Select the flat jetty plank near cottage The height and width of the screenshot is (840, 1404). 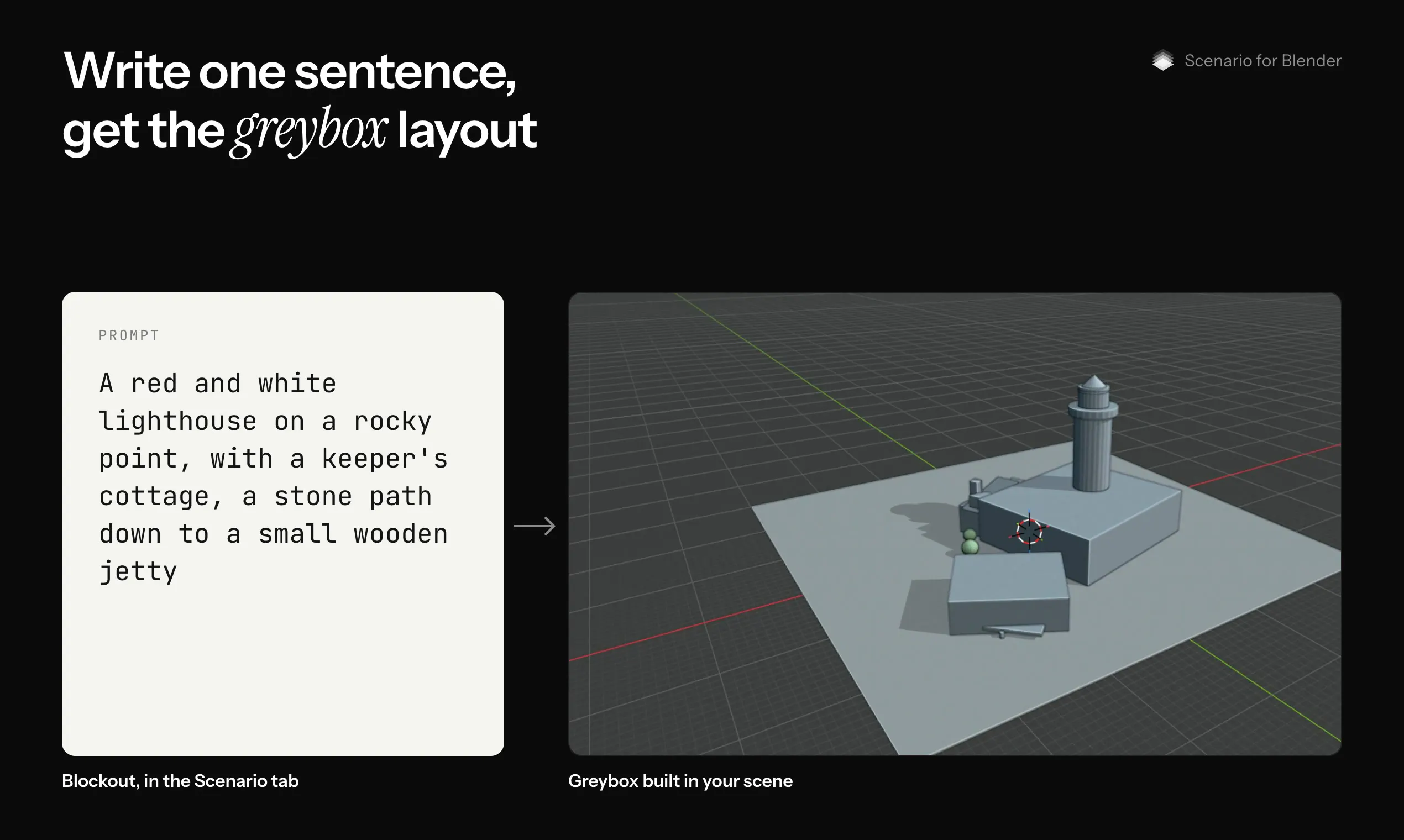pyautogui.click(x=1014, y=630)
